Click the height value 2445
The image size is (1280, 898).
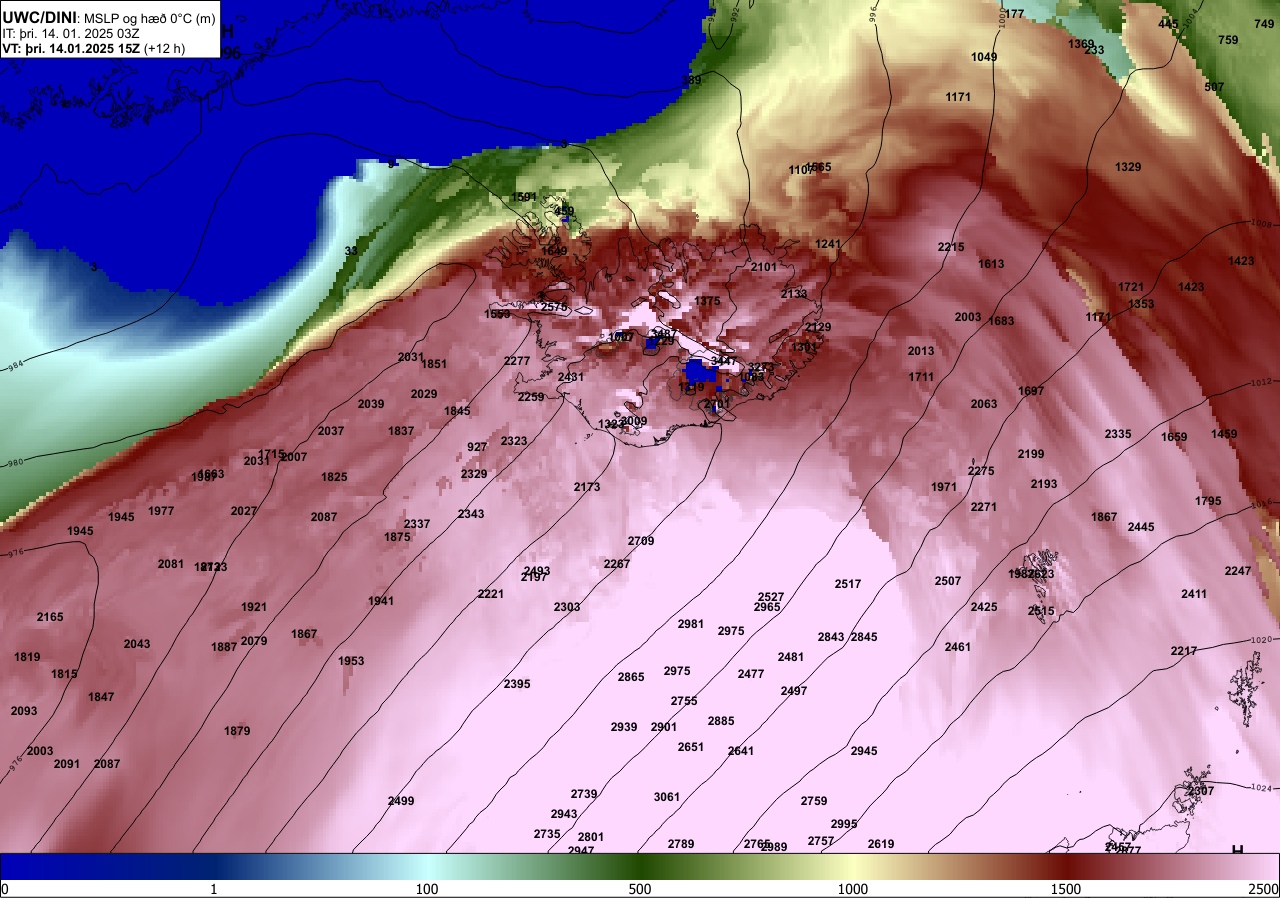tap(1141, 527)
